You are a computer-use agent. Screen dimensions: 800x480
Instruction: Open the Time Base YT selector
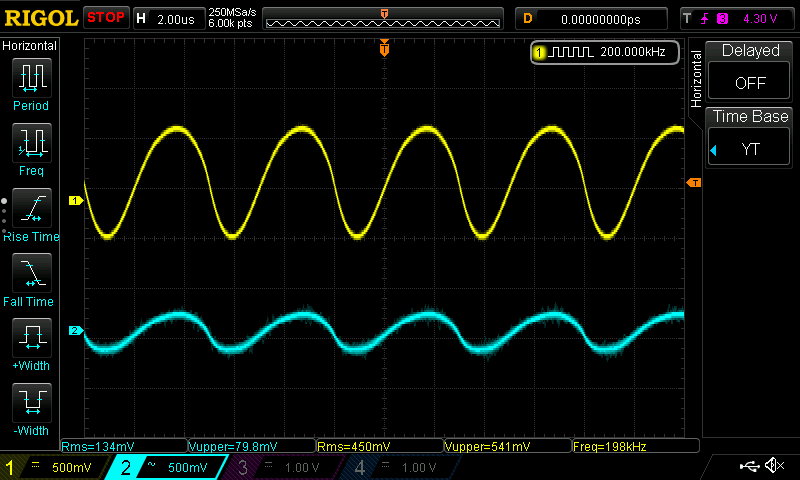point(749,147)
